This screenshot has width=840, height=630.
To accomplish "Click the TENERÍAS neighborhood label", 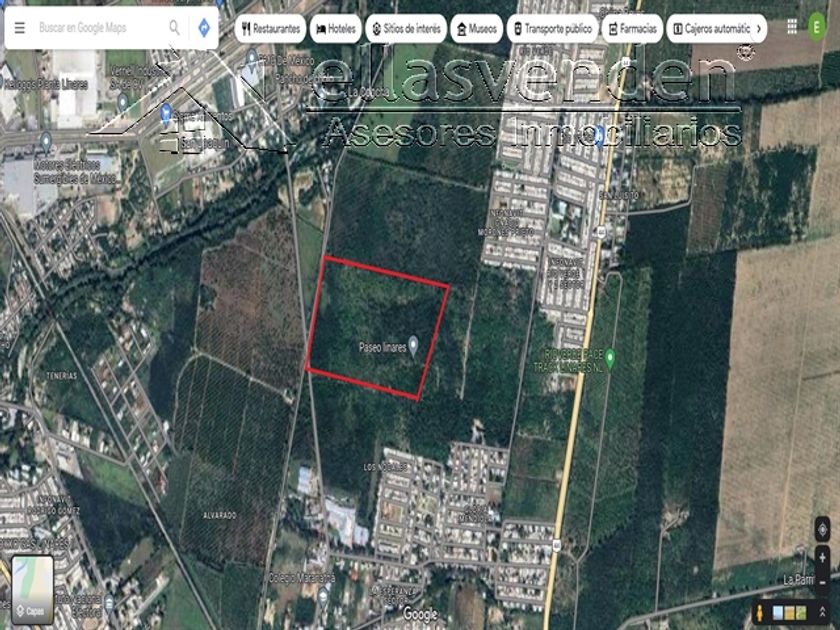I will click(x=62, y=376).
